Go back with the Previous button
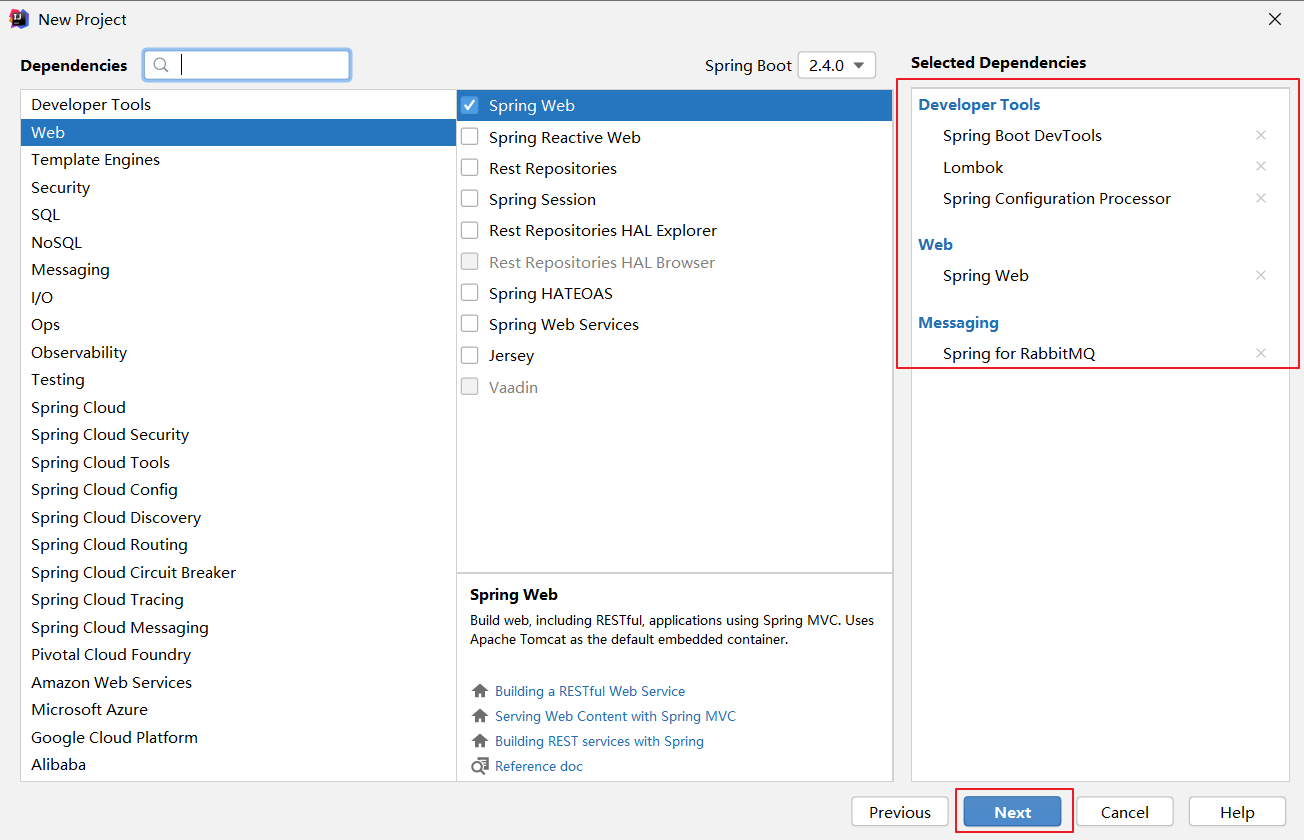The height and width of the screenshot is (840, 1304). coord(900,812)
